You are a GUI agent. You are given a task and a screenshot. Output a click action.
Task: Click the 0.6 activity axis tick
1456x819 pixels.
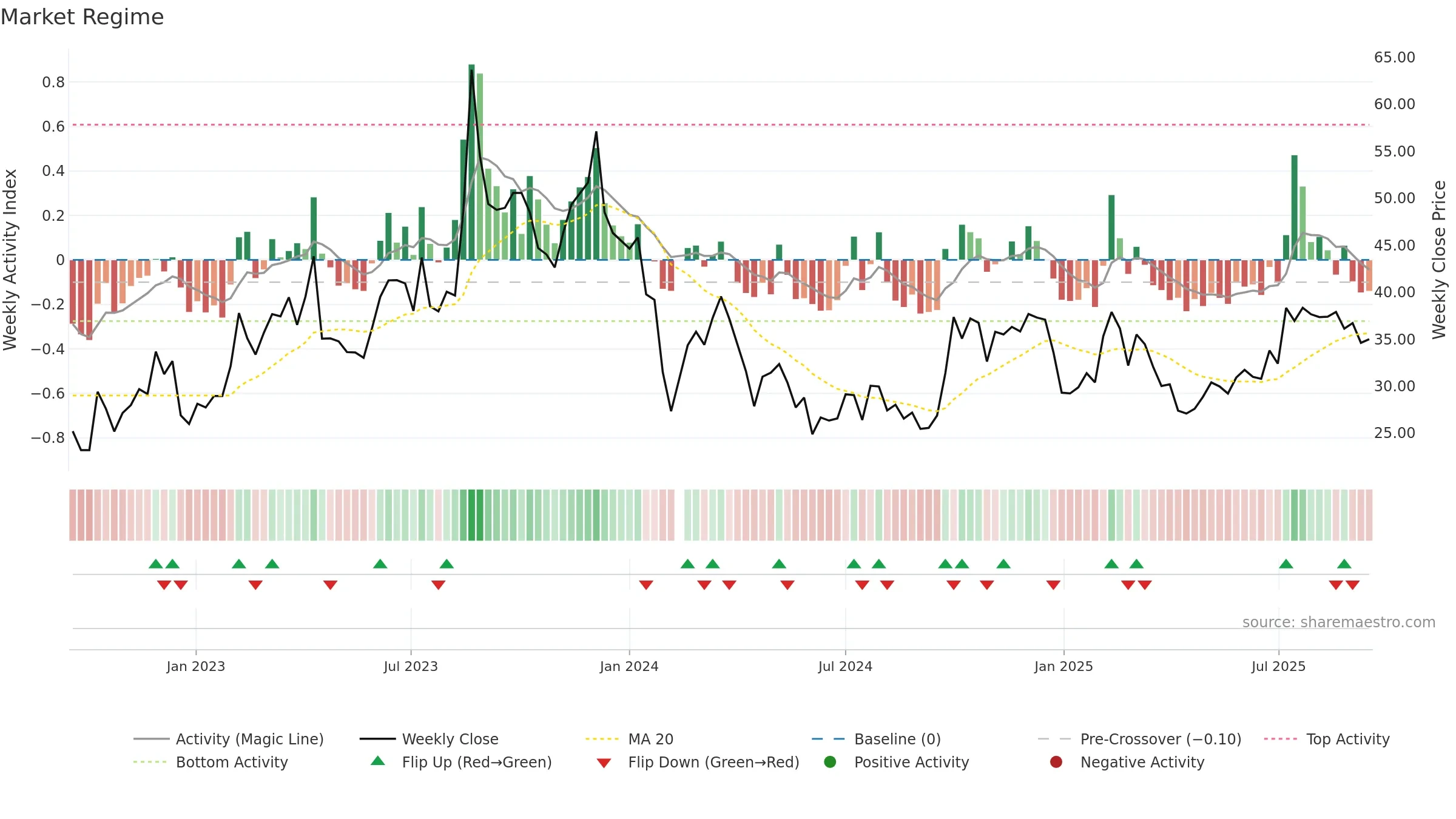53,127
